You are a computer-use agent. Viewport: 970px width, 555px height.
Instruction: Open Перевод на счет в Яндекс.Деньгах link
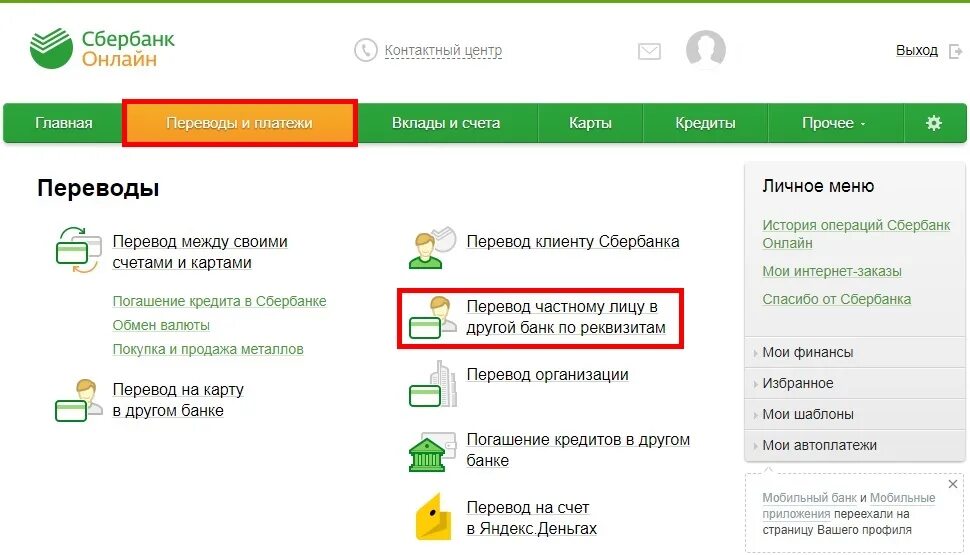[x=531, y=518]
